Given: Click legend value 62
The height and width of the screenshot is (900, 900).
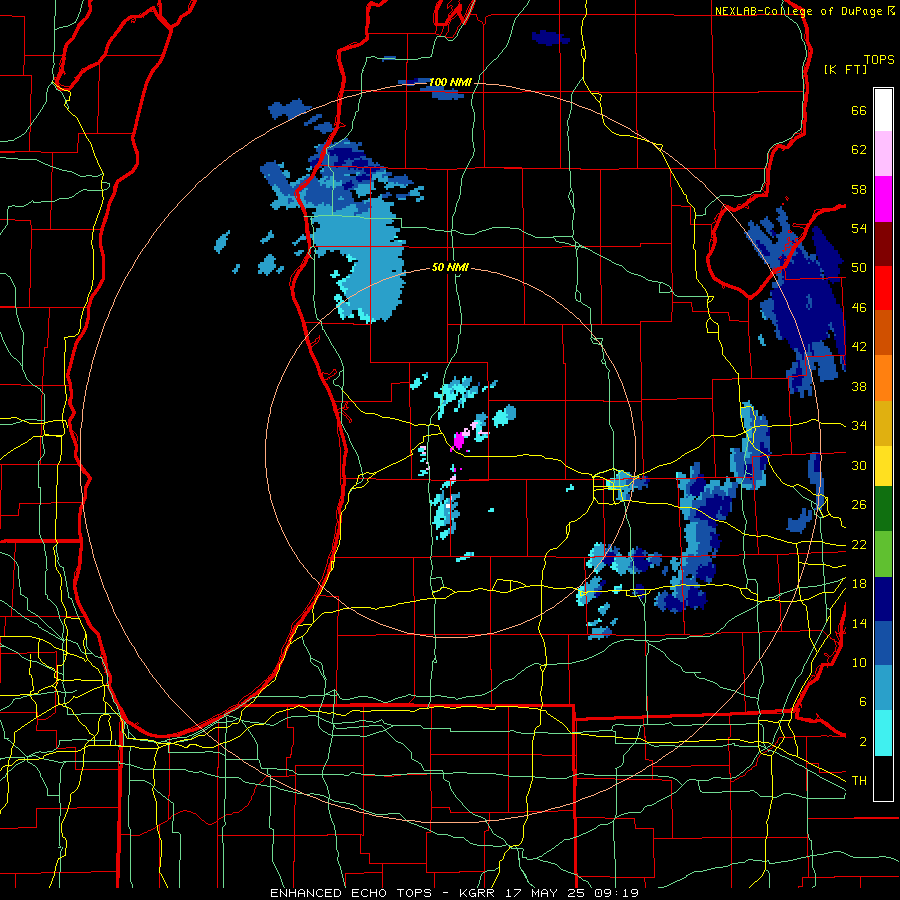Looking at the screenshot, I should point(859,150).
